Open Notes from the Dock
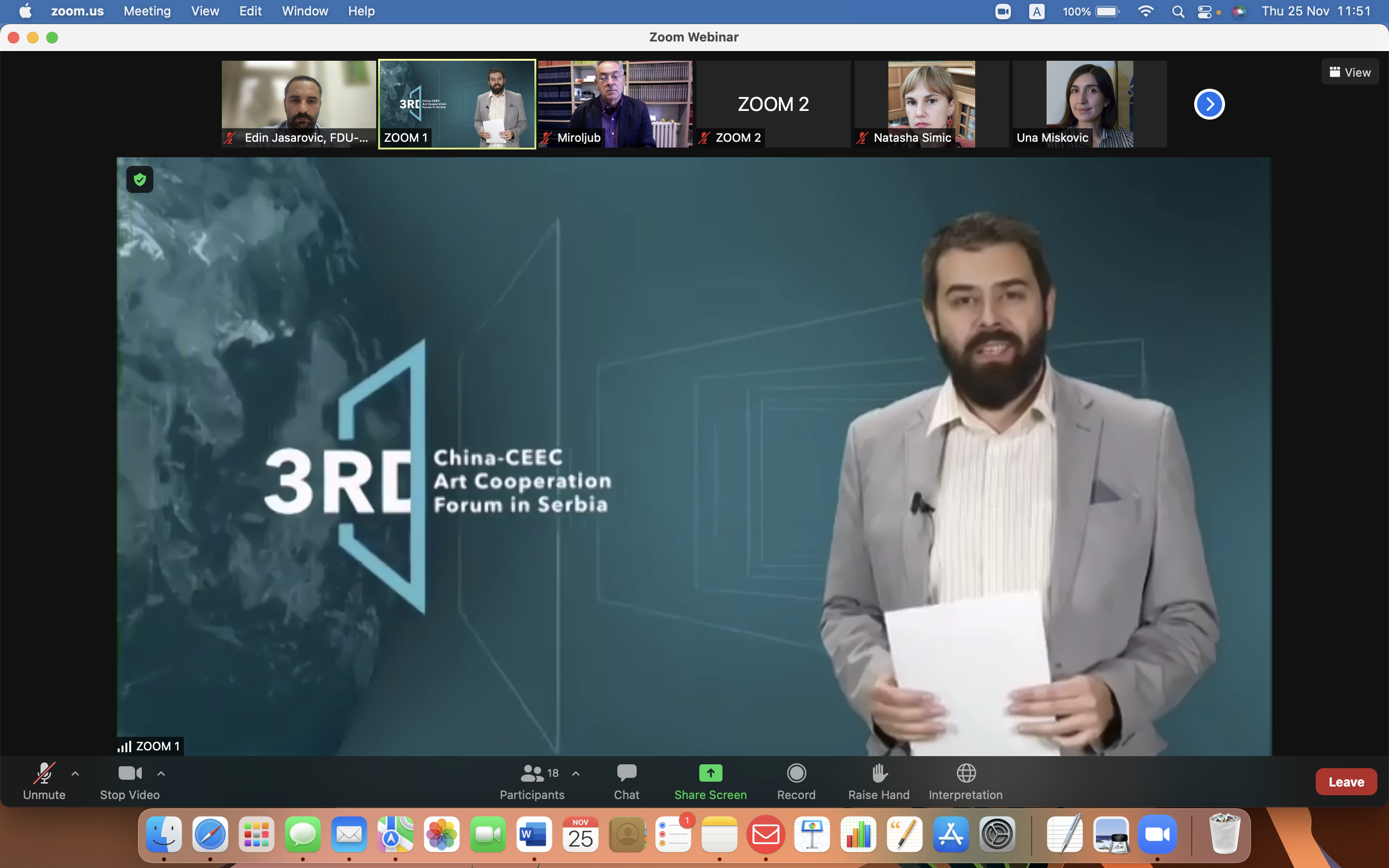Screen dimensions: 1389x868 720,834
